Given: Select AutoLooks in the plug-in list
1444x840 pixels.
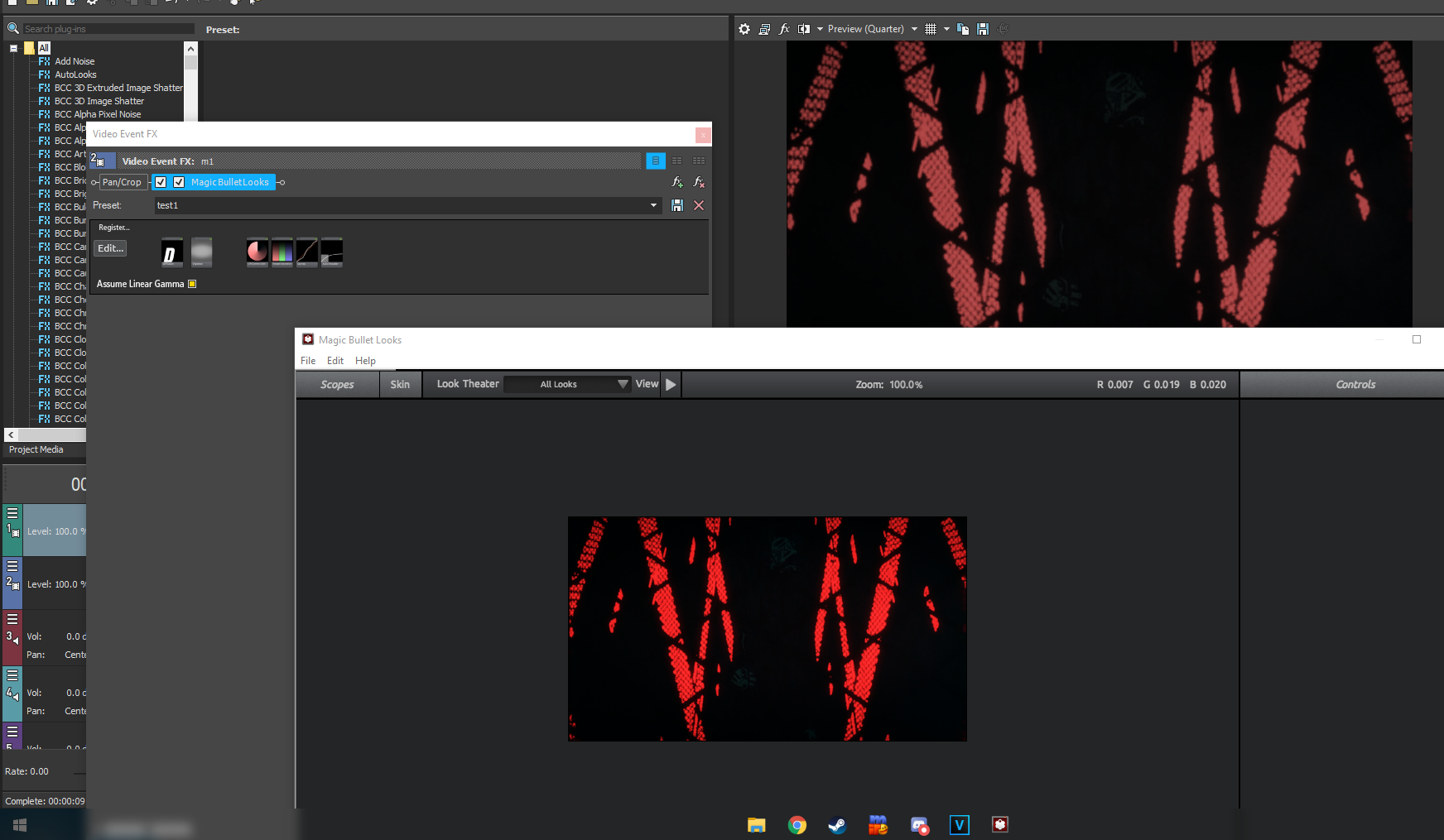Looking at the screenshot, I should (x=75, y=74).
